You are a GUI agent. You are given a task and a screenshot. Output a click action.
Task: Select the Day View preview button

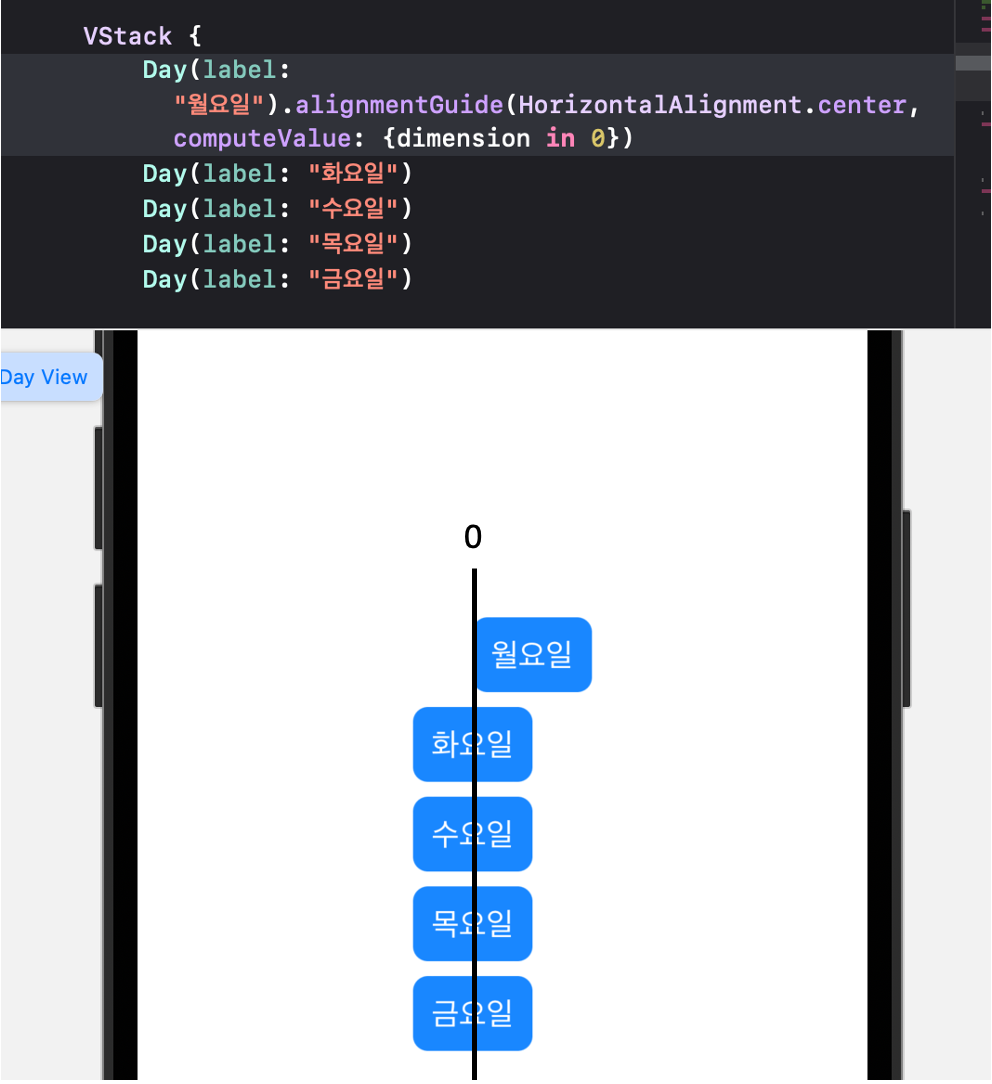[x=48, y=377]
